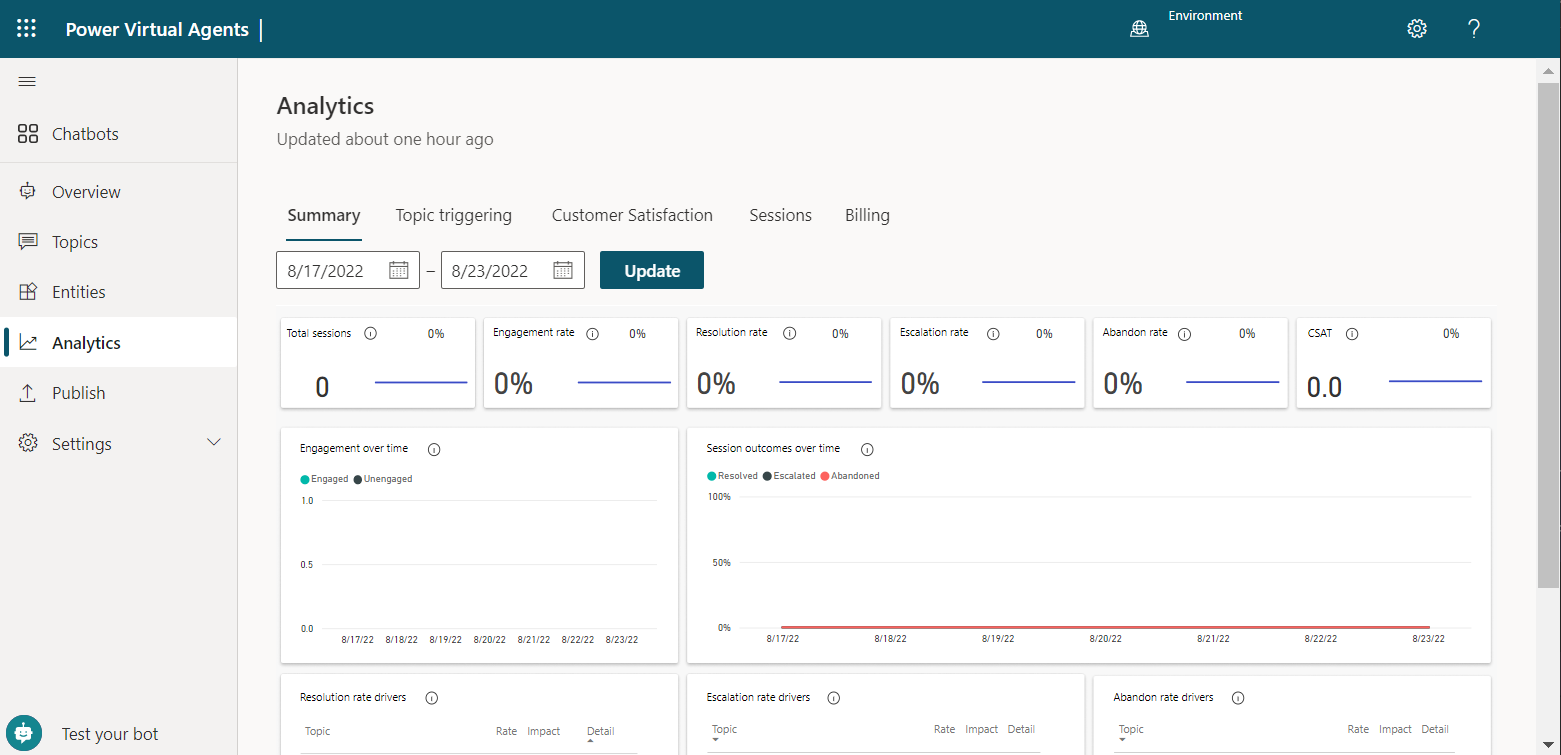This screenshot has height=755, width=1561.
Task: Sort Resolution rate drivers by Detail
Action: coord(601,731)
